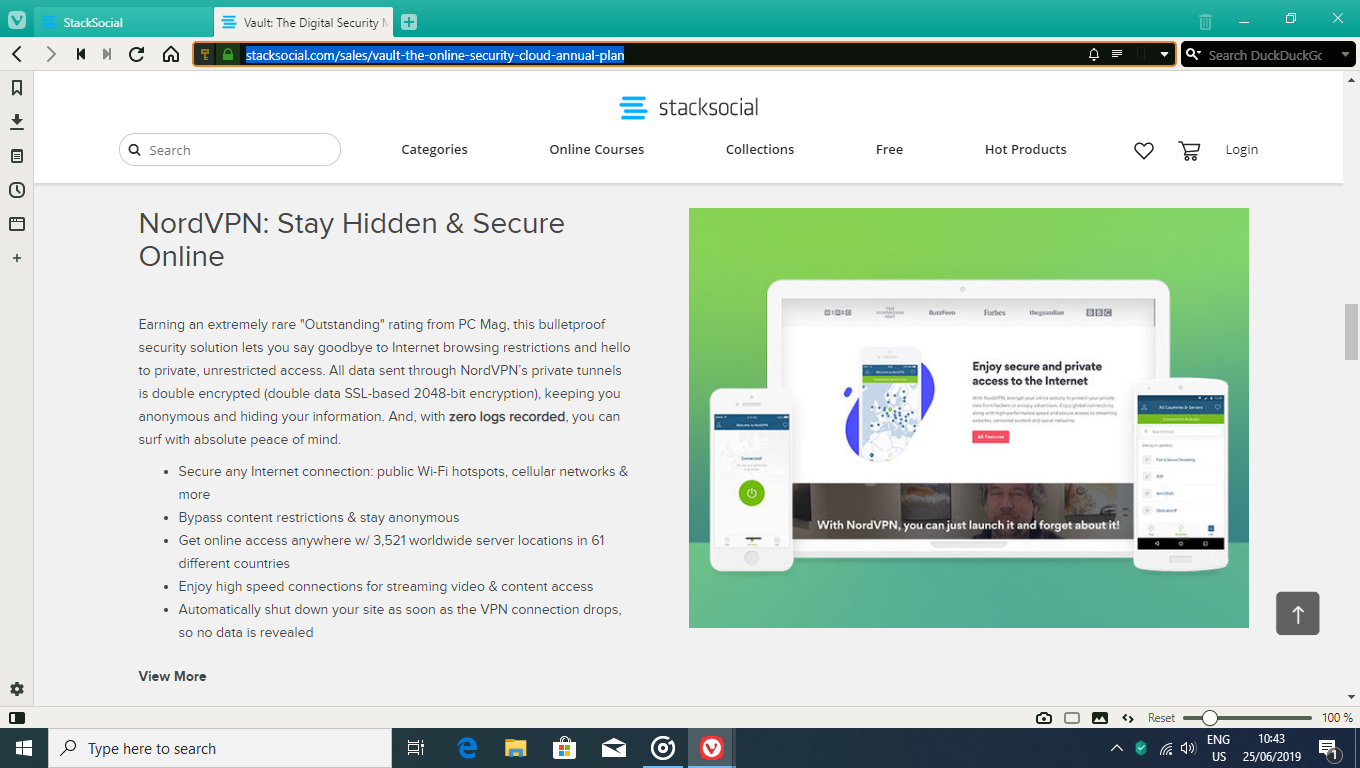Open the shopping cart

click(x=1189, y=150)
